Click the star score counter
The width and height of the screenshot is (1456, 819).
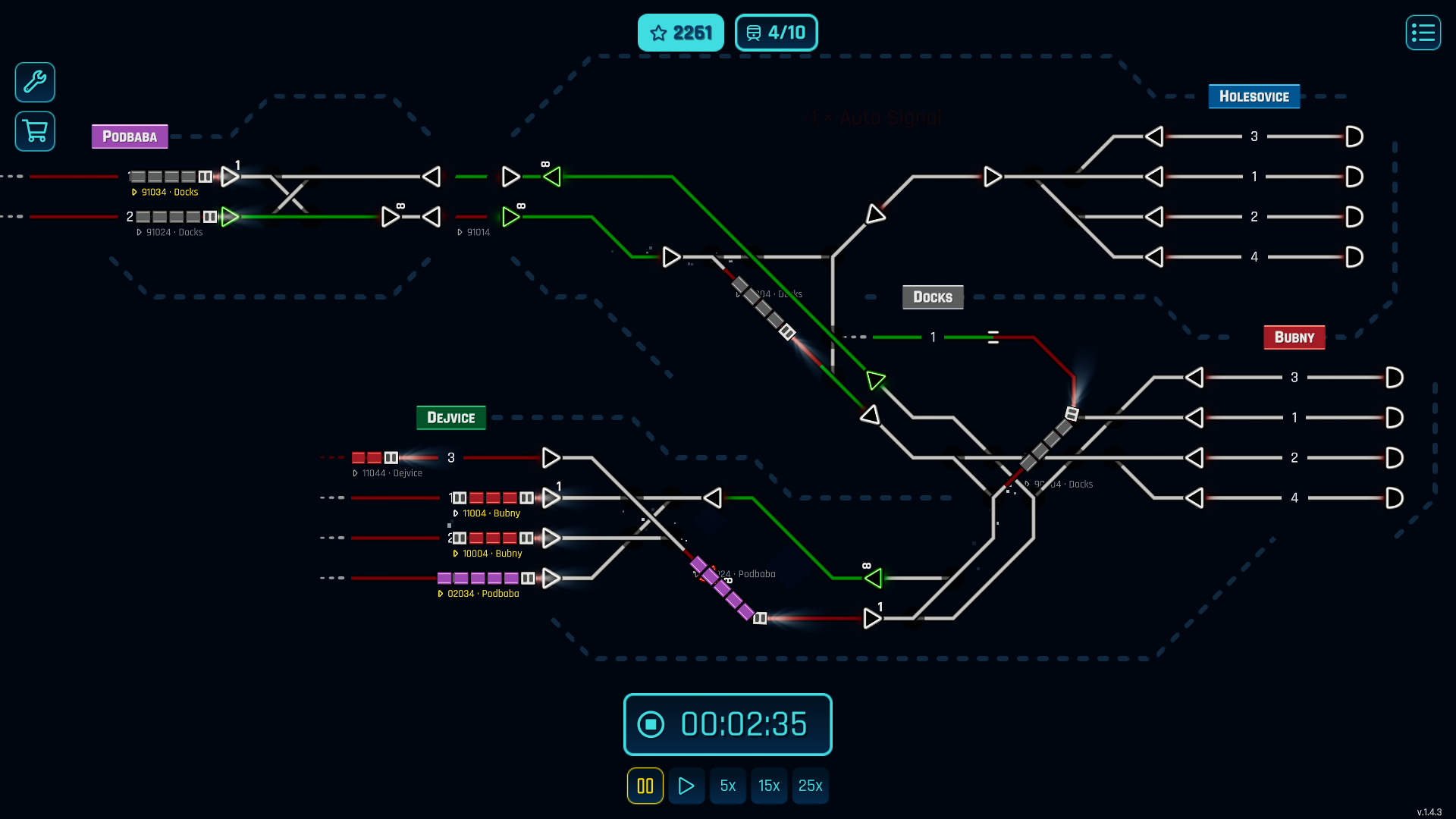[680, 33]
